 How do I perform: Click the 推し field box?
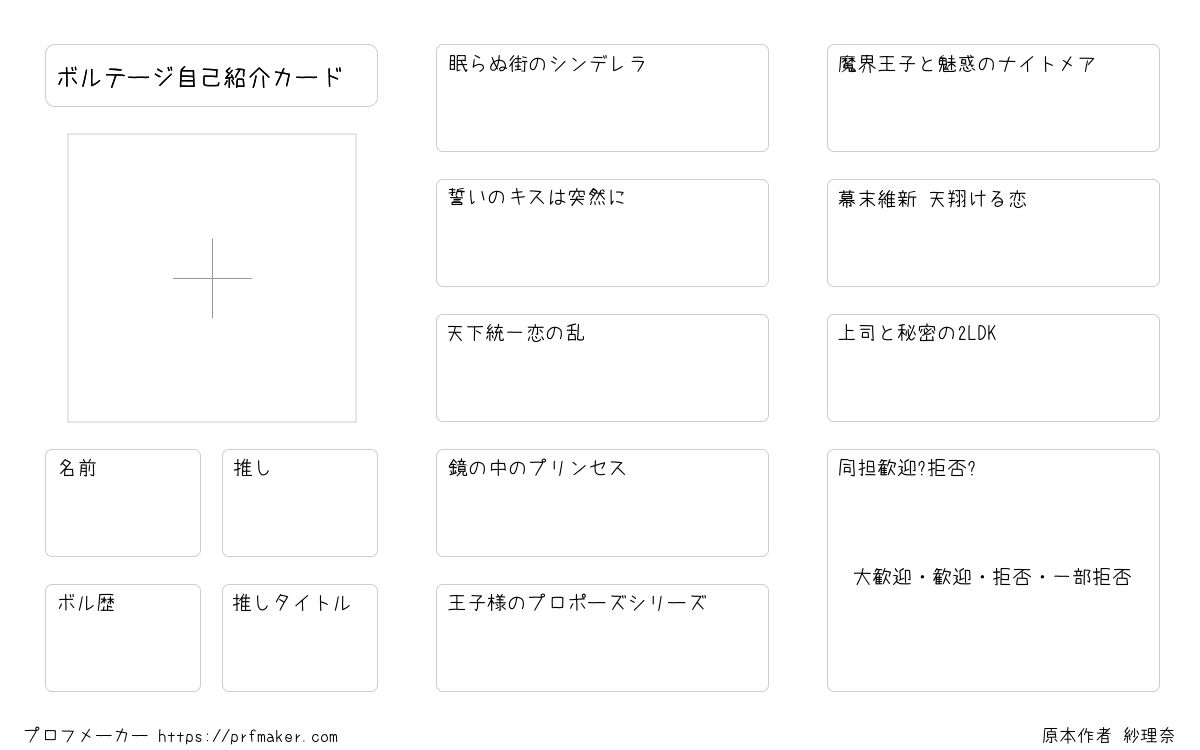(x=300, y=503)
